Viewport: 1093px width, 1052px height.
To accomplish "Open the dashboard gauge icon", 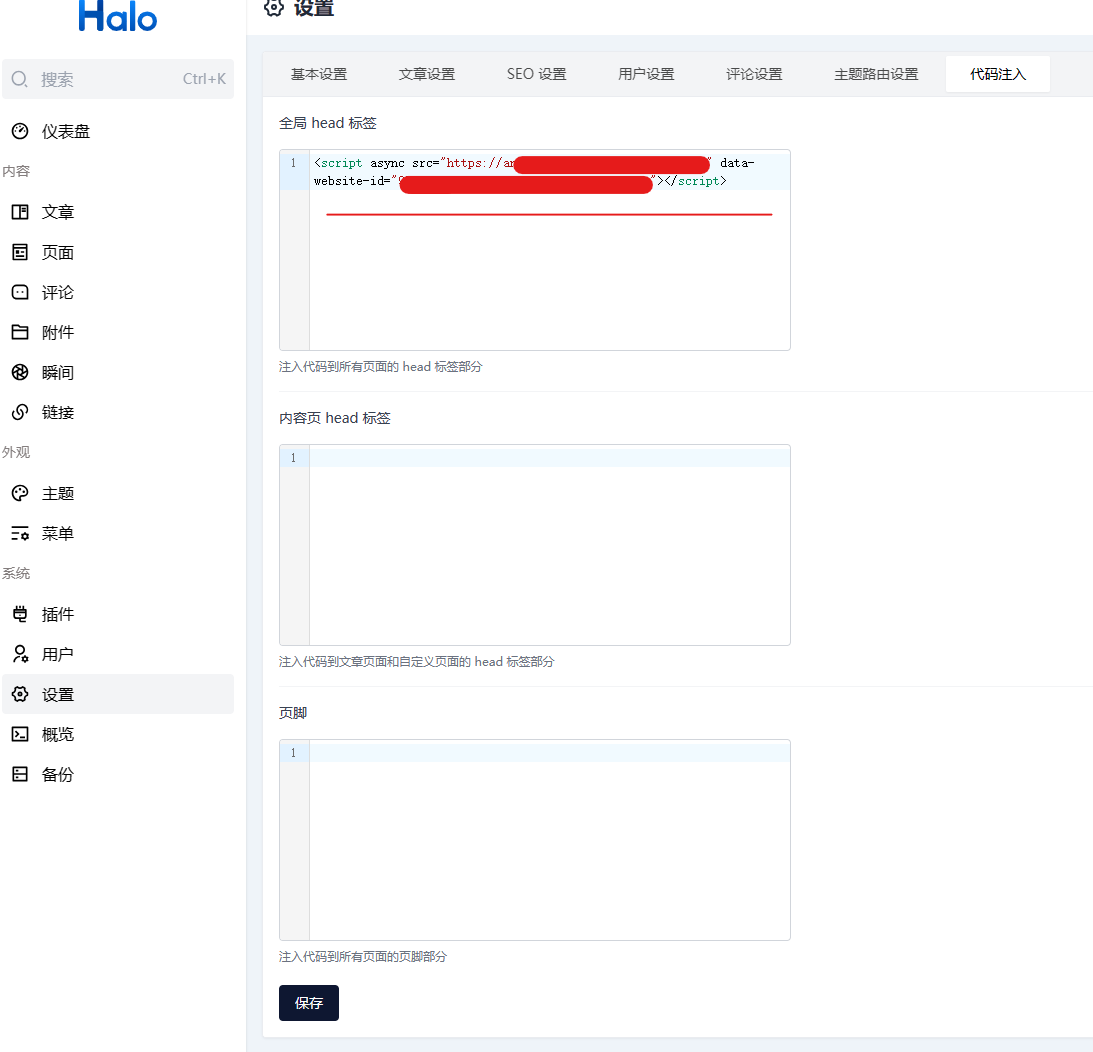I will pyautogui.click(x=20, y=131).
